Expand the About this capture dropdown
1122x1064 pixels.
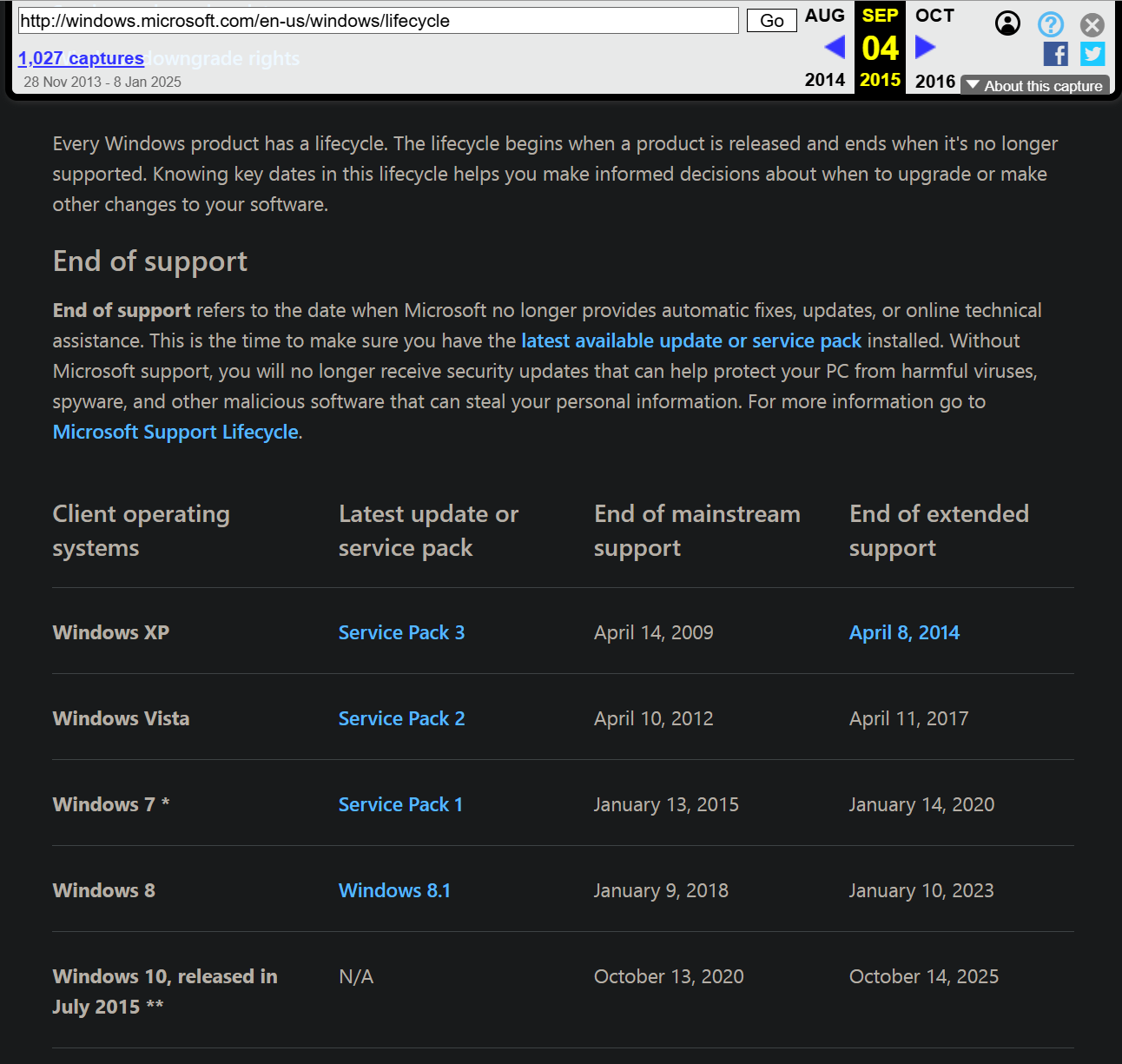(x=1035, y=85)
